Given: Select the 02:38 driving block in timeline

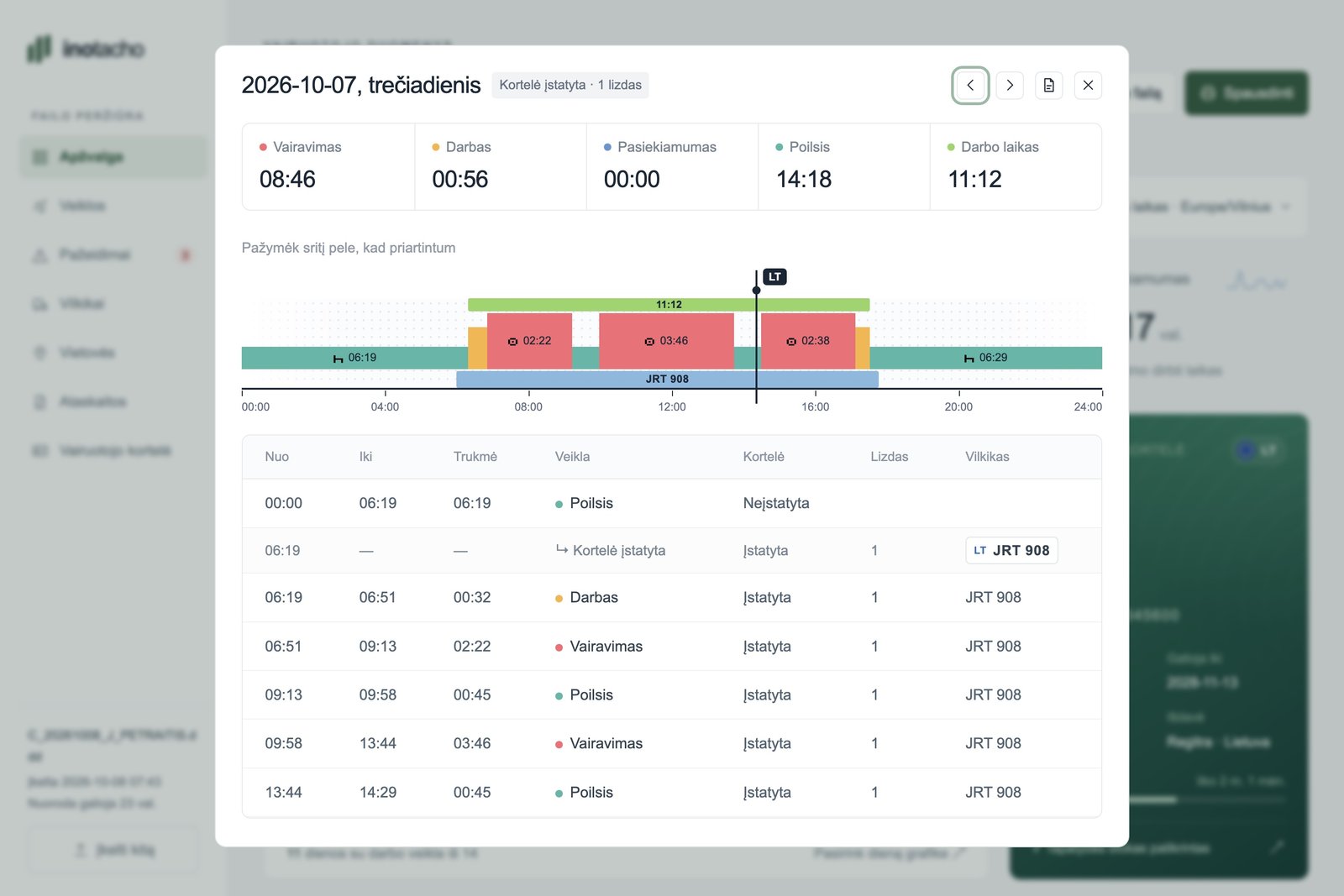Looking at the screenshot, I should pos(808,341).
